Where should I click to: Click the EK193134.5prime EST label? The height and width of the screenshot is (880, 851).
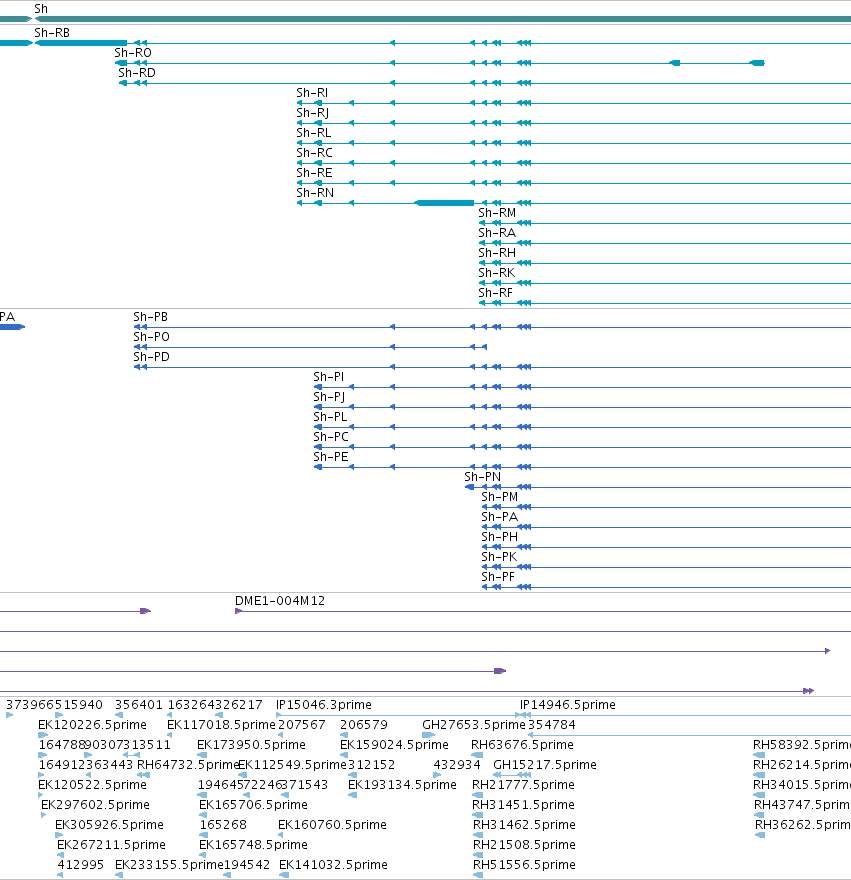(402, 785)
